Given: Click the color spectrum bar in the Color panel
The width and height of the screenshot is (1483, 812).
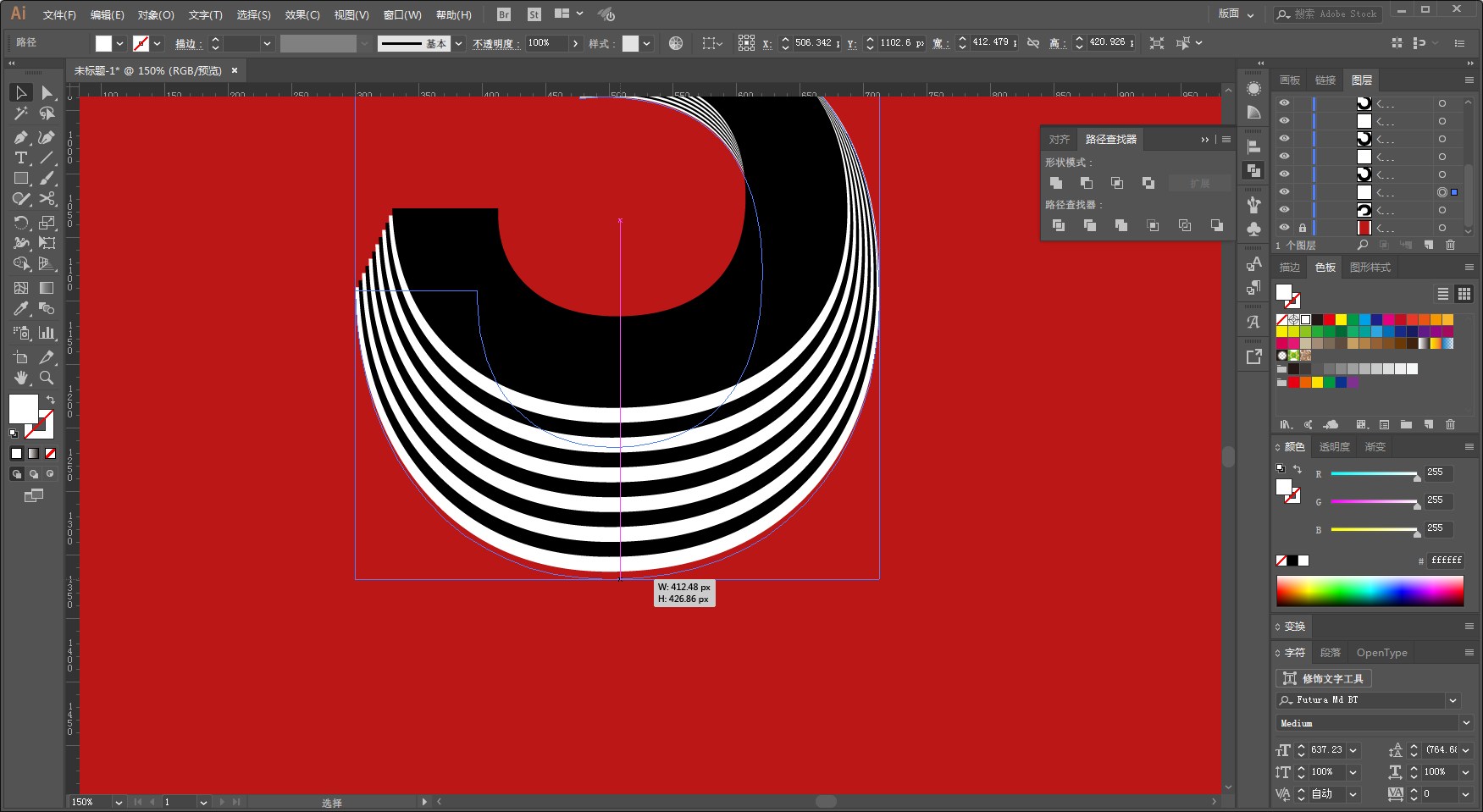Looking at the screenshot, I should point(1370,590).
